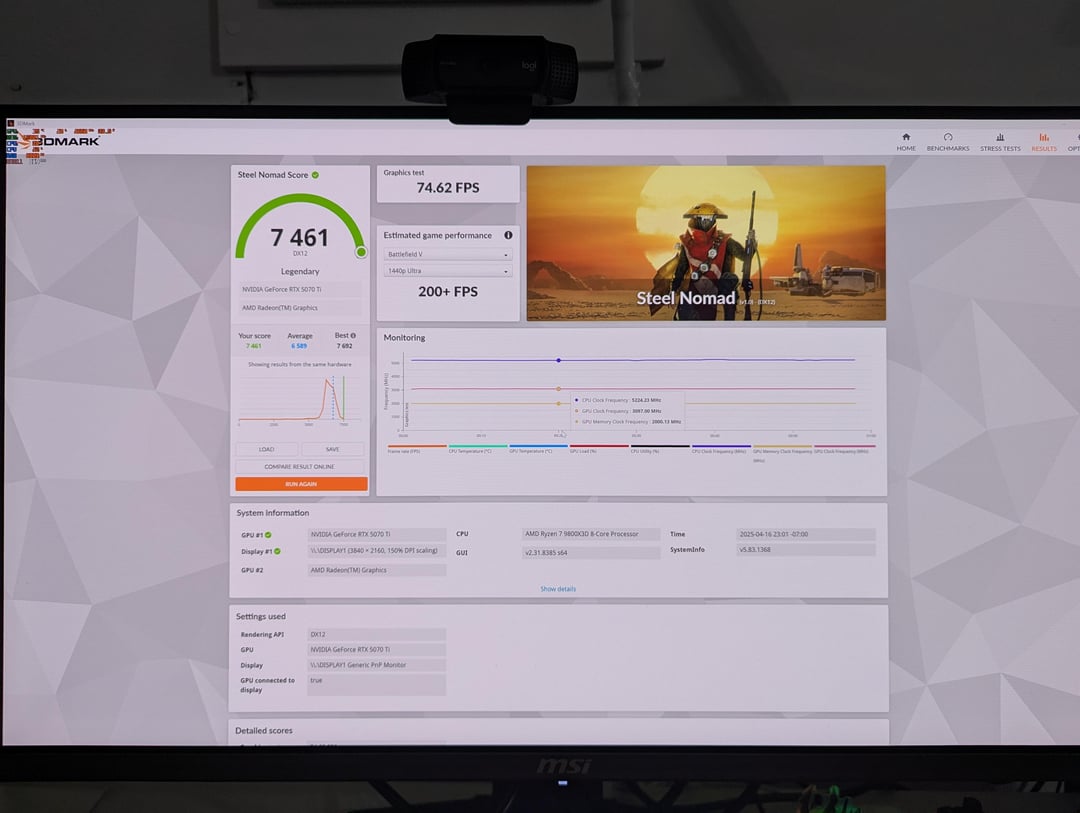Screen dimensions: 1080x813
Task: Click AMD Radeon(TM) Graphics in score card
Action: (x=300, y=308)
